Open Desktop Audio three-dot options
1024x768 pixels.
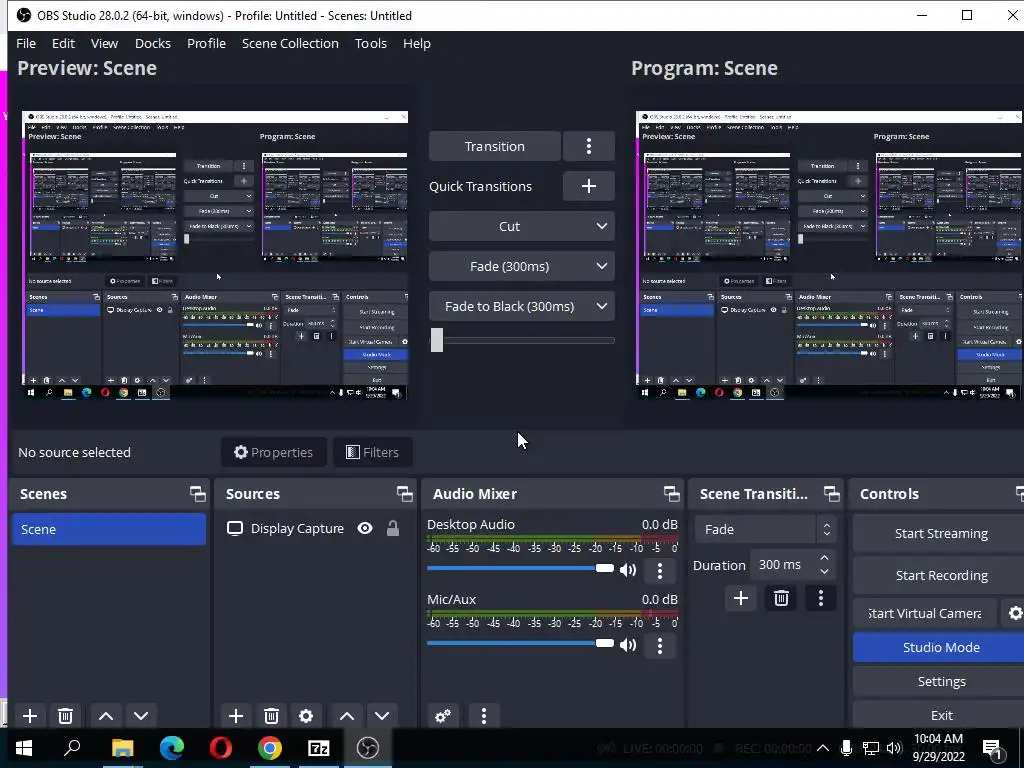(x=660, y=570)
